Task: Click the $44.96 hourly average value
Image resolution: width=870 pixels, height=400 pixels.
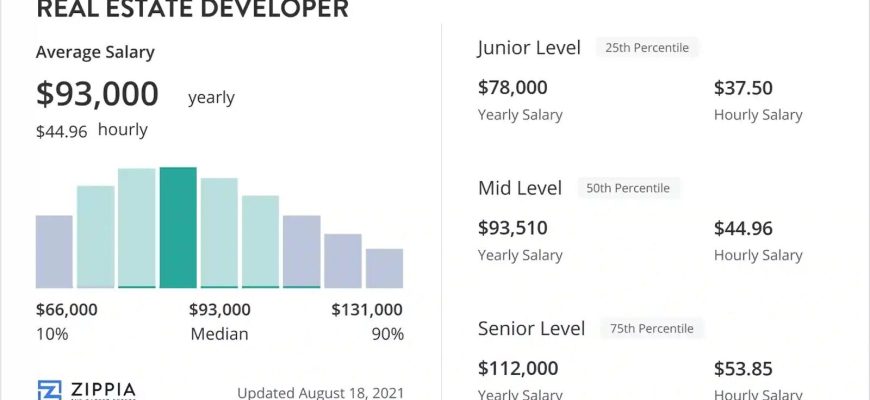Action: (x=62, y=131)
